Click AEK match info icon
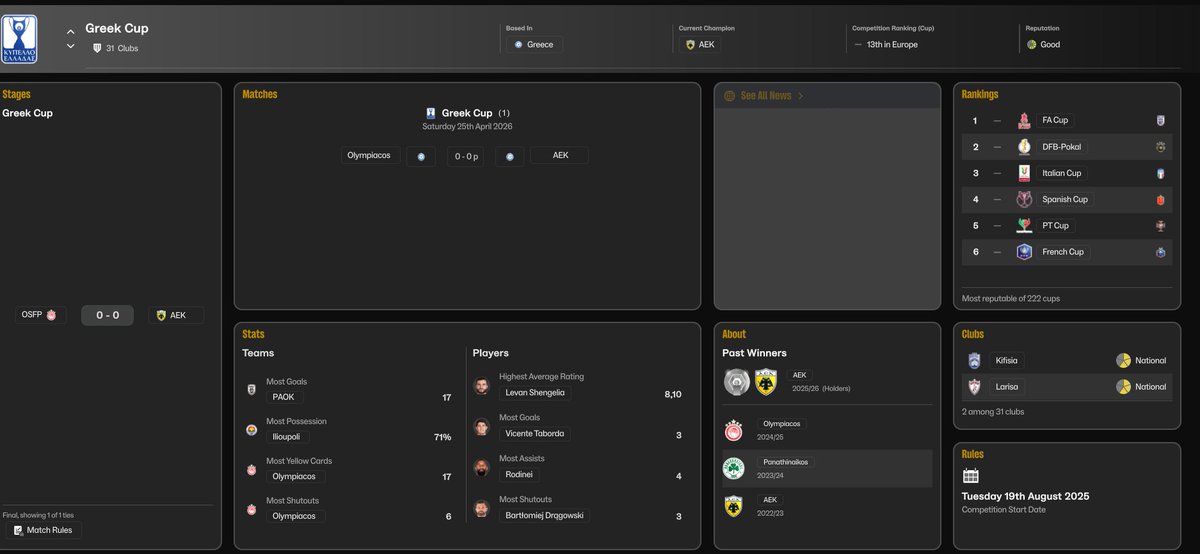The image size is (1200, 554). click(x=510, y=156)
